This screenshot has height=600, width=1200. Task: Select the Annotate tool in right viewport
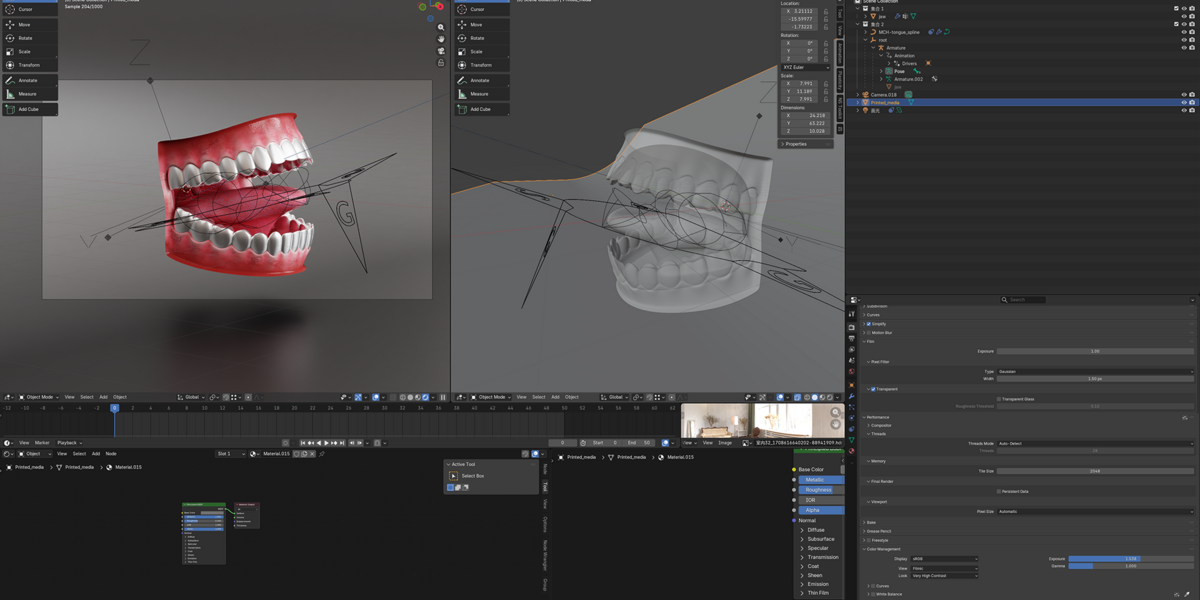pos(481,80)
